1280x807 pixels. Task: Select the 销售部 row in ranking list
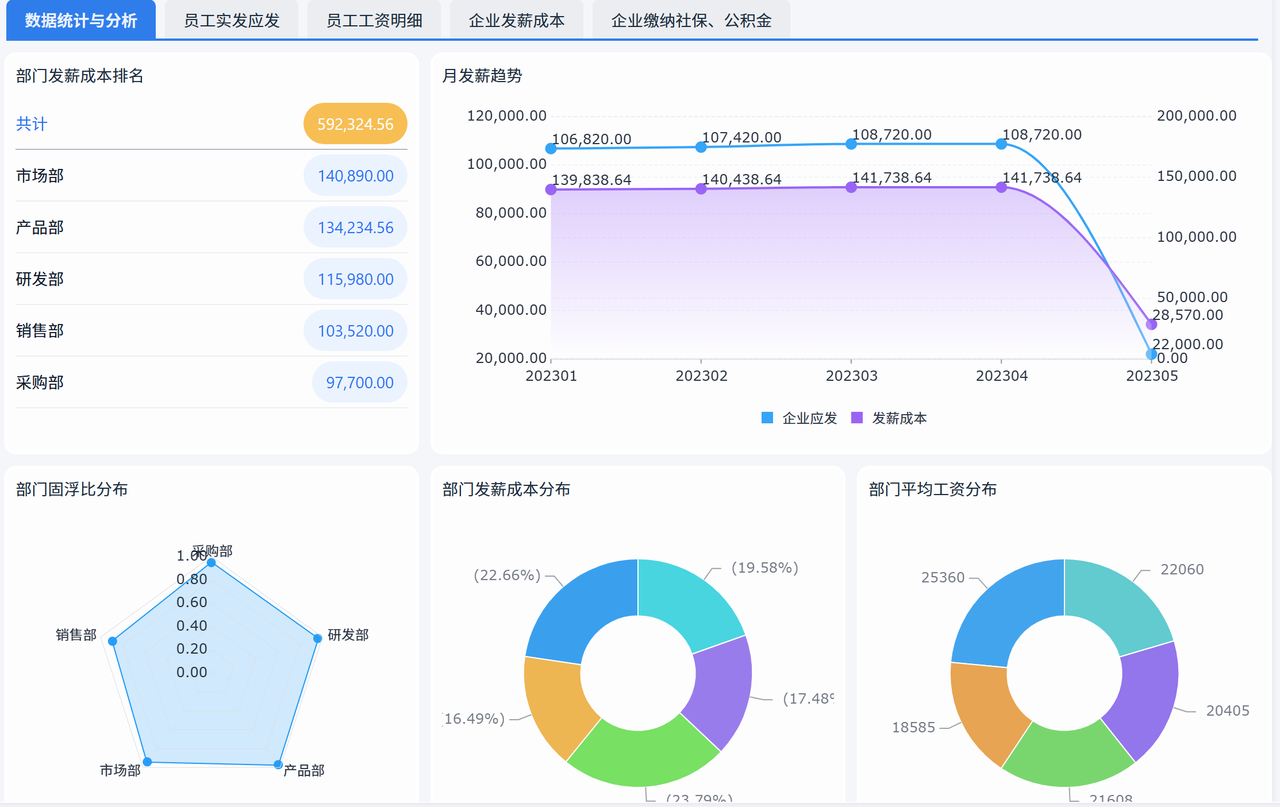[212, 330]
